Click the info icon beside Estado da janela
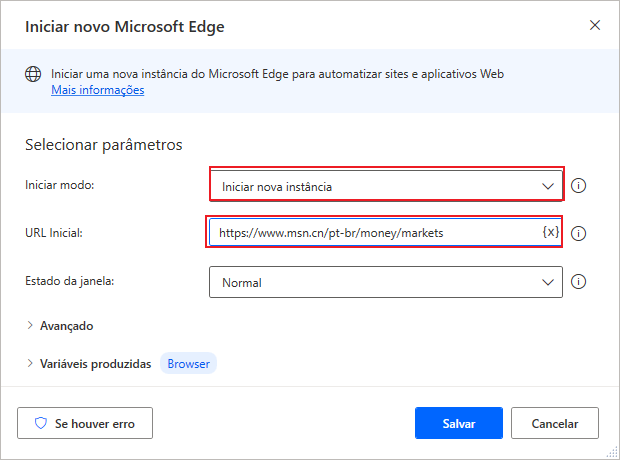This screenshot has width=620, height=460. pyautogui.click(x=578, y=282)
